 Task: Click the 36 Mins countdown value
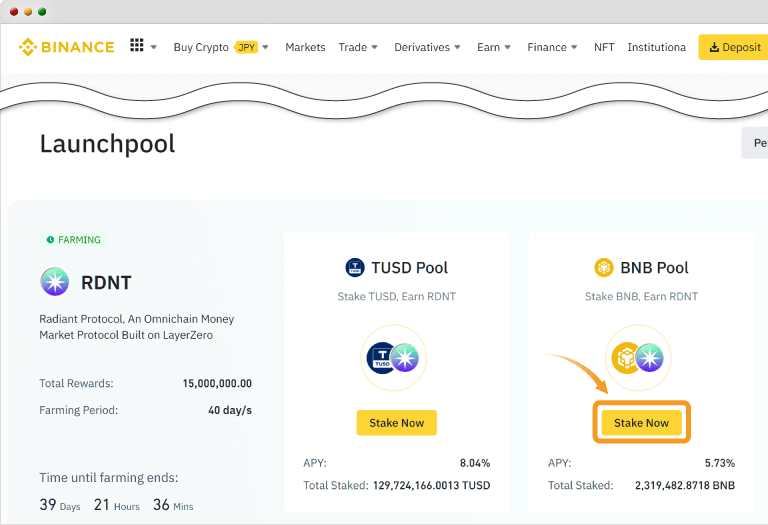[173, 505]
